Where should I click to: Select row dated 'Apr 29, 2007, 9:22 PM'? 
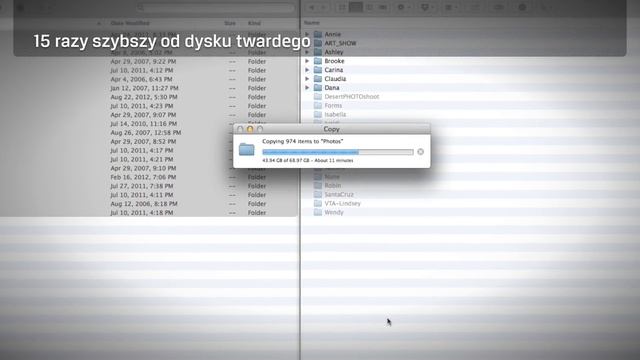click(149, 62)
